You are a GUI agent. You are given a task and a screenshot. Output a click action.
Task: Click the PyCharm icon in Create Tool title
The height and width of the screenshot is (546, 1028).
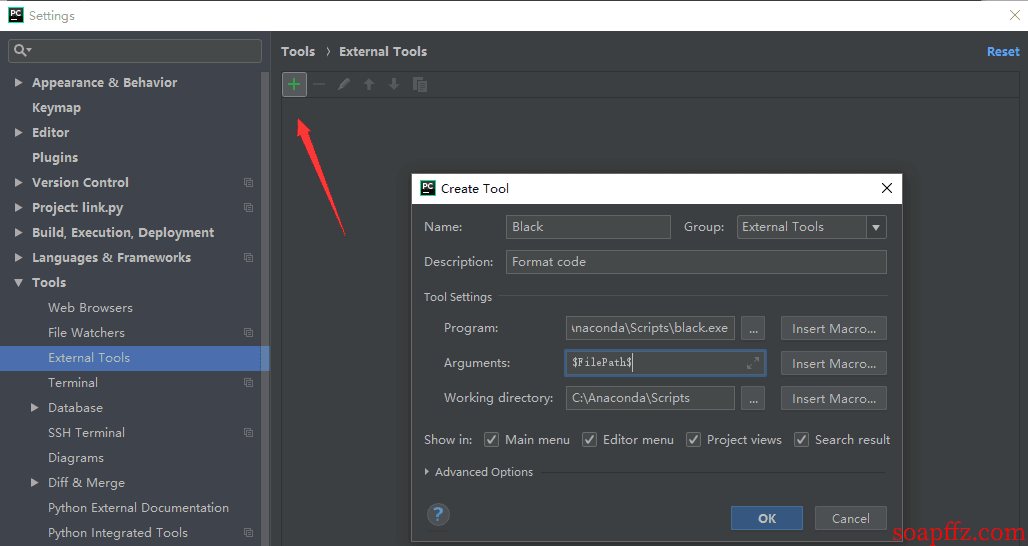(x=427, y=188)
